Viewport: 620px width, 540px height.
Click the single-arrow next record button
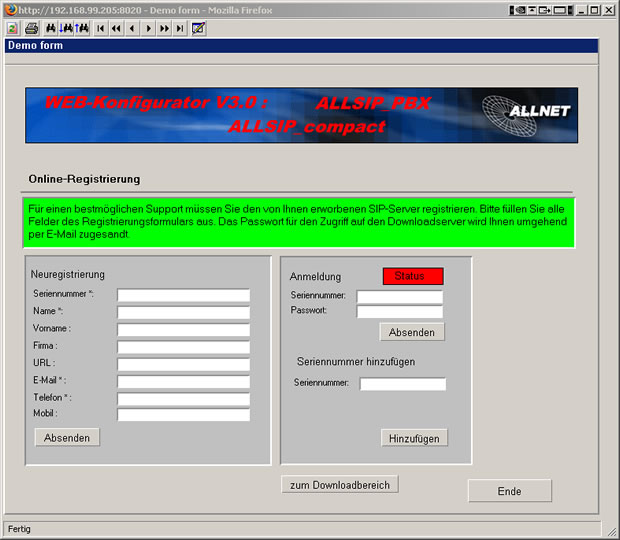click(149, 28)
